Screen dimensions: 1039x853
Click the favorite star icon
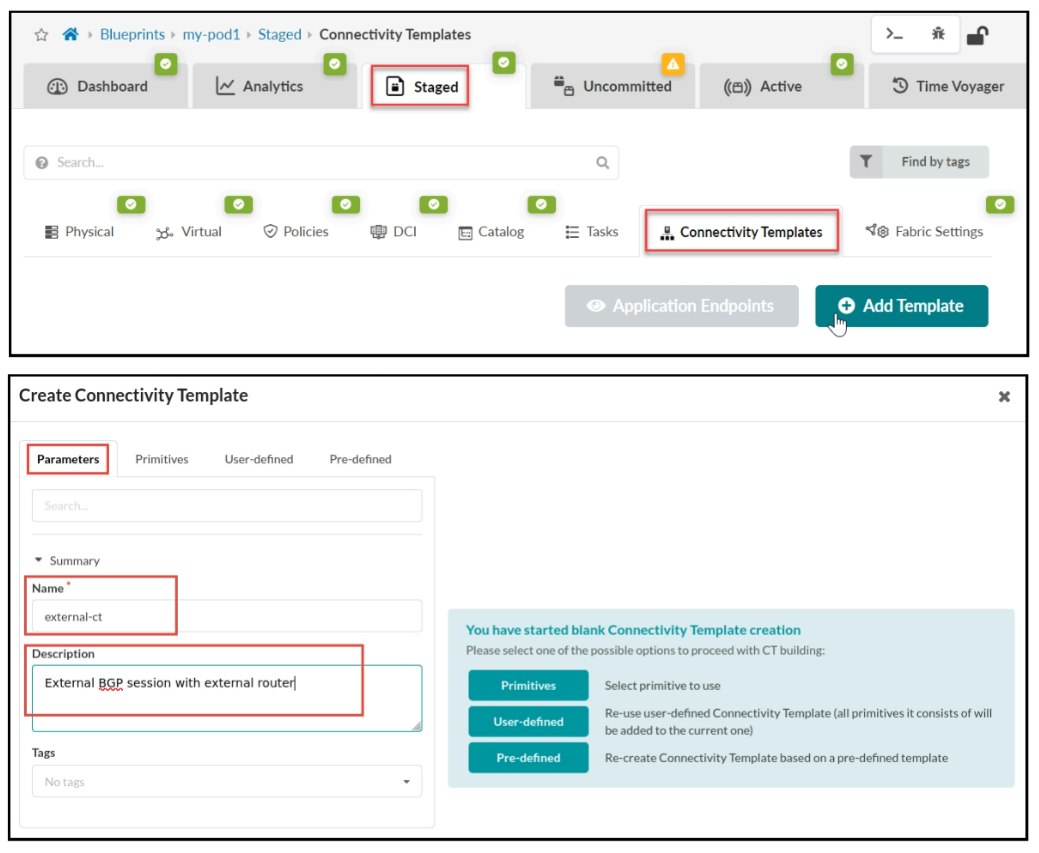pos(41,34)
